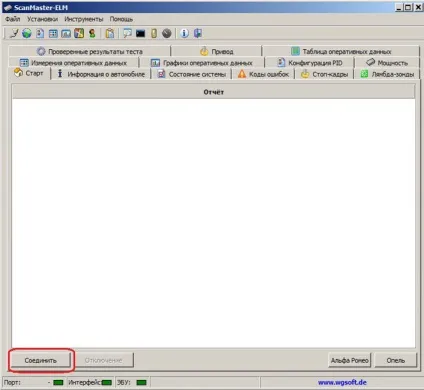Click the green ЭБУ status indicator

click(x=142, y=382)
